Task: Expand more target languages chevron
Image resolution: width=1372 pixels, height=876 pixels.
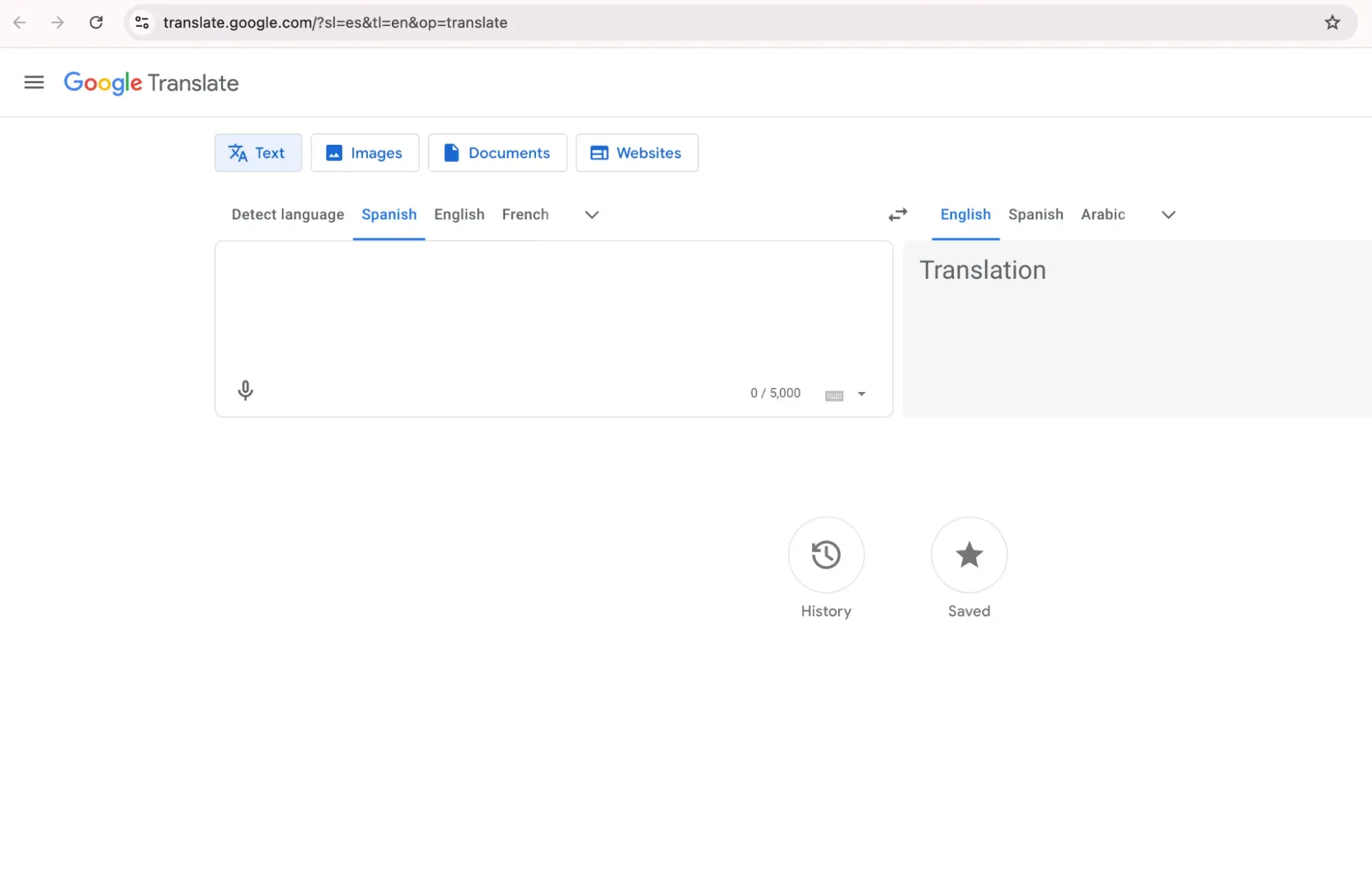Action: (1168, 215)
